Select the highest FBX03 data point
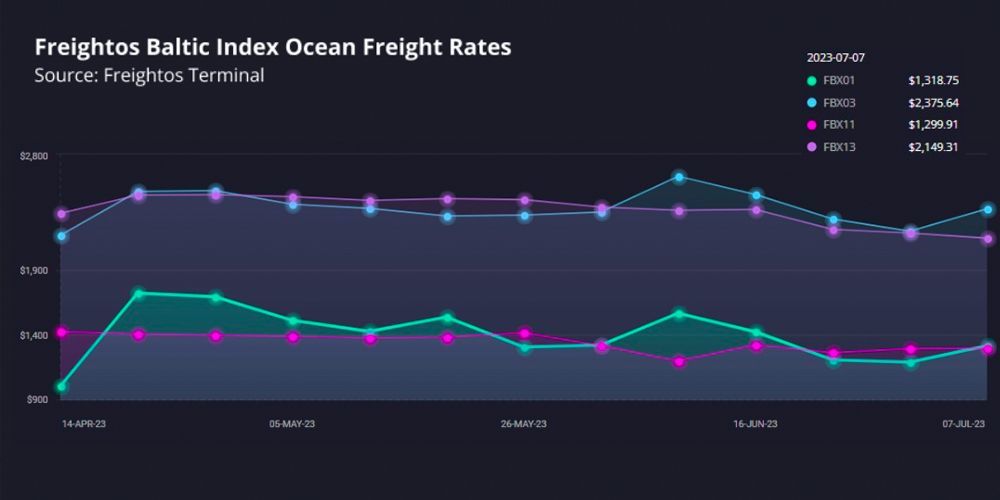 tap(679, 177)
